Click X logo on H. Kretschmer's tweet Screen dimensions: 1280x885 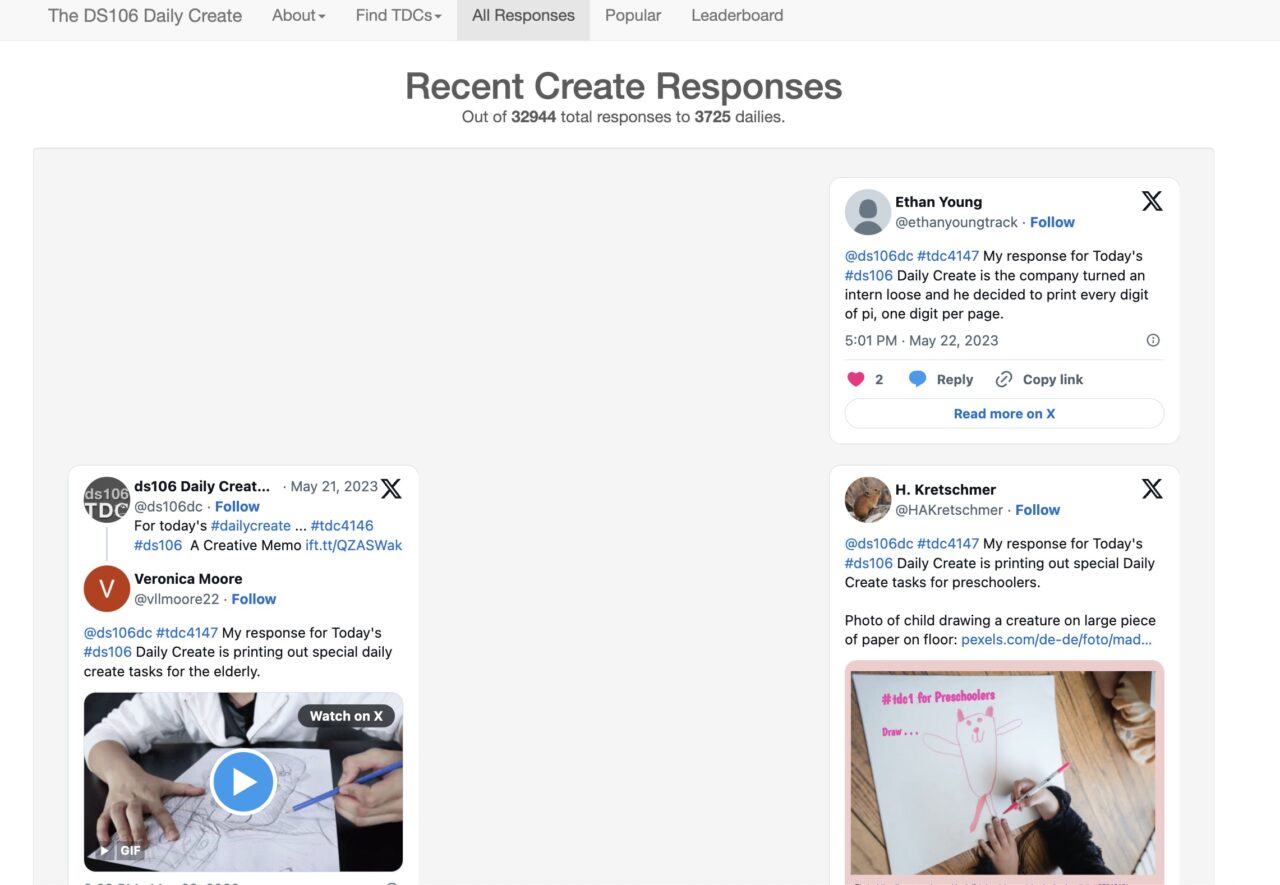tap(1152, 488)
